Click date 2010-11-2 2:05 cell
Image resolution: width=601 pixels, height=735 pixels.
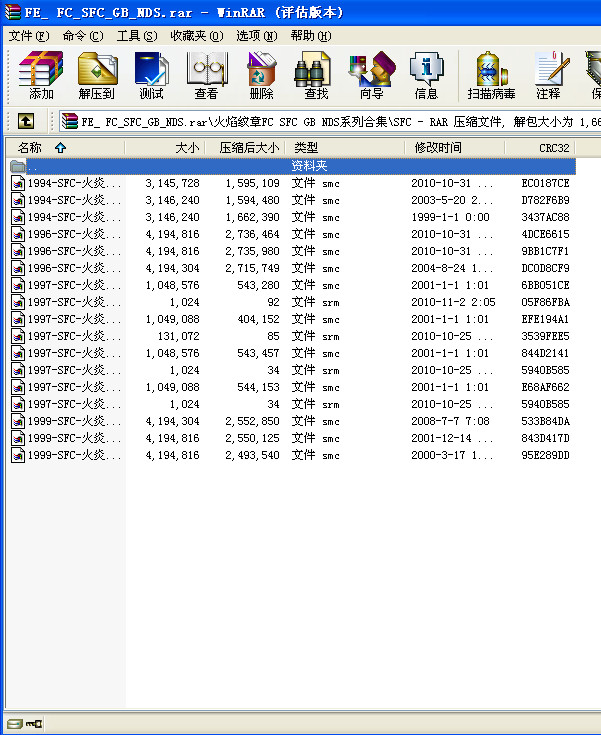point(453,302)
